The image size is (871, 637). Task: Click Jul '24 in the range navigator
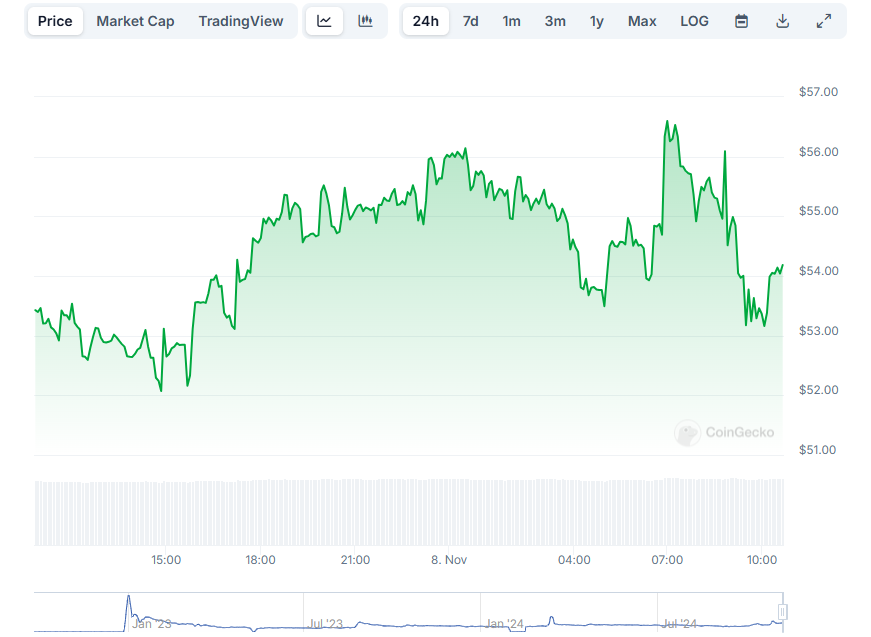click(x=679, y=624)
